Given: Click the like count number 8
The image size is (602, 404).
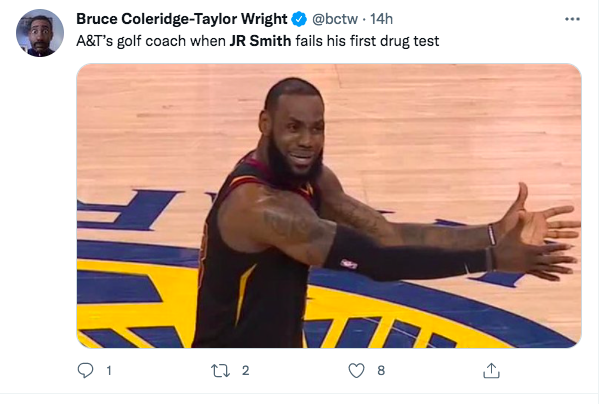Looking at the screenshot, I should point(381,371).
